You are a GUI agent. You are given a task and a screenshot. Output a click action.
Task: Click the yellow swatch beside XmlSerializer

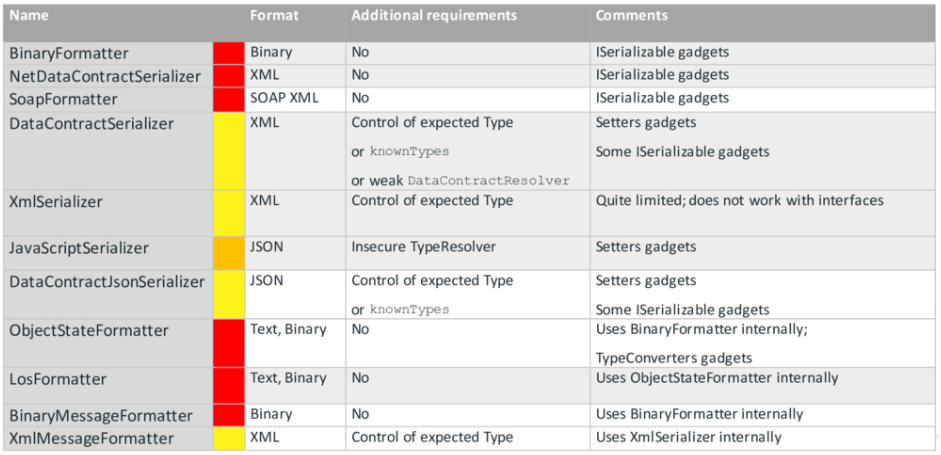coord(228,210)
